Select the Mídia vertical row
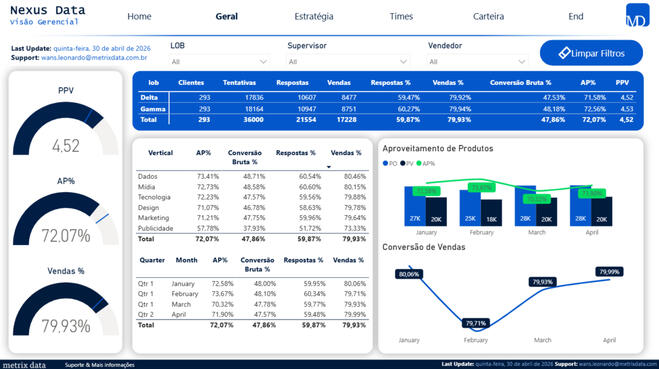The width and height of the screenshot is (659, 369). point(252,187)
